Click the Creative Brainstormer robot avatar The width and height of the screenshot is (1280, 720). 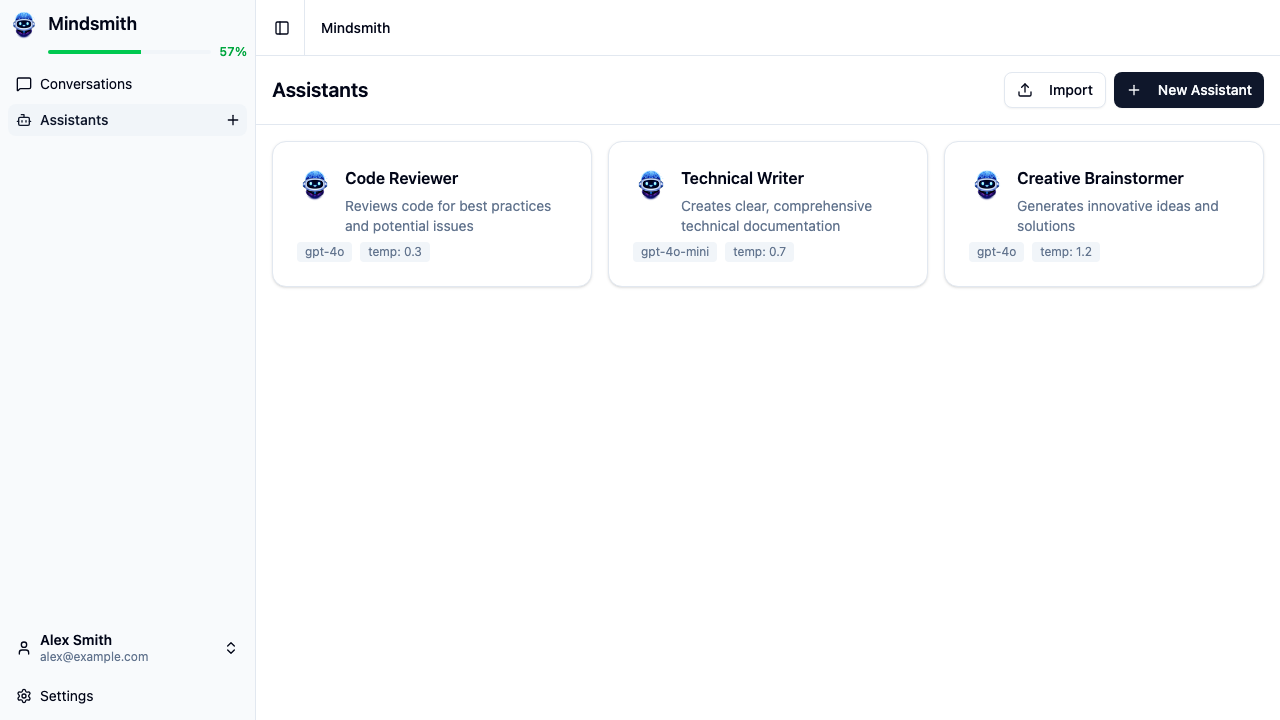(x=987, y=184)
